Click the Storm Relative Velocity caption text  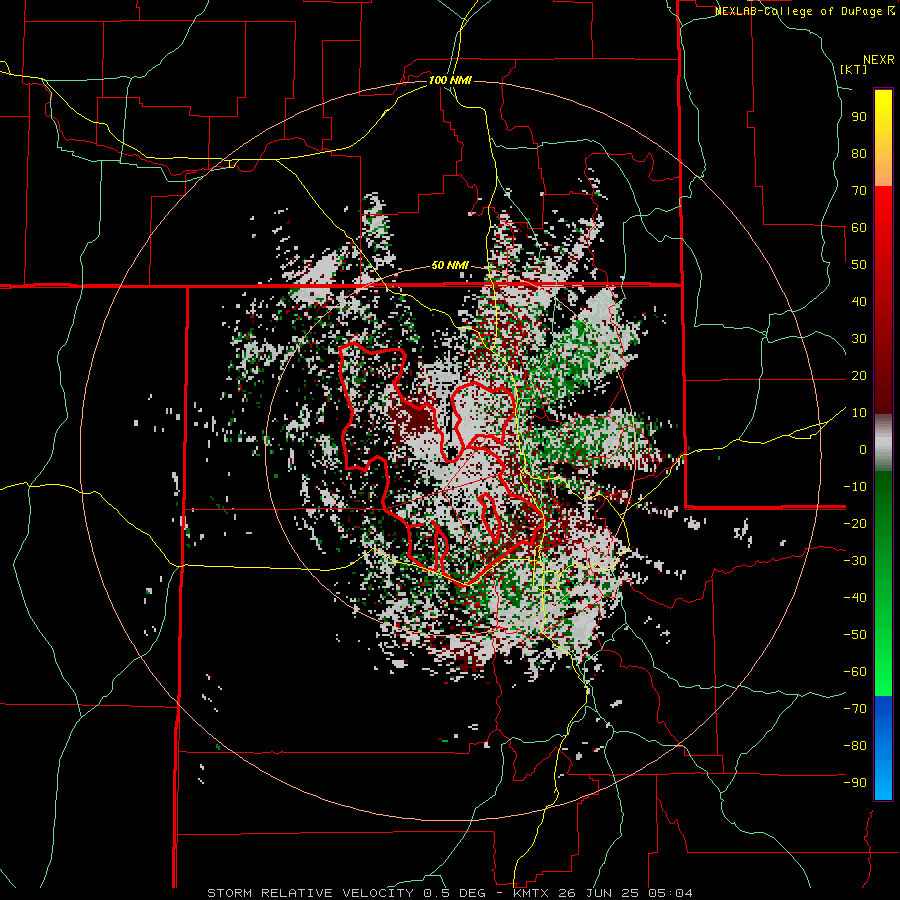[450, 893]
